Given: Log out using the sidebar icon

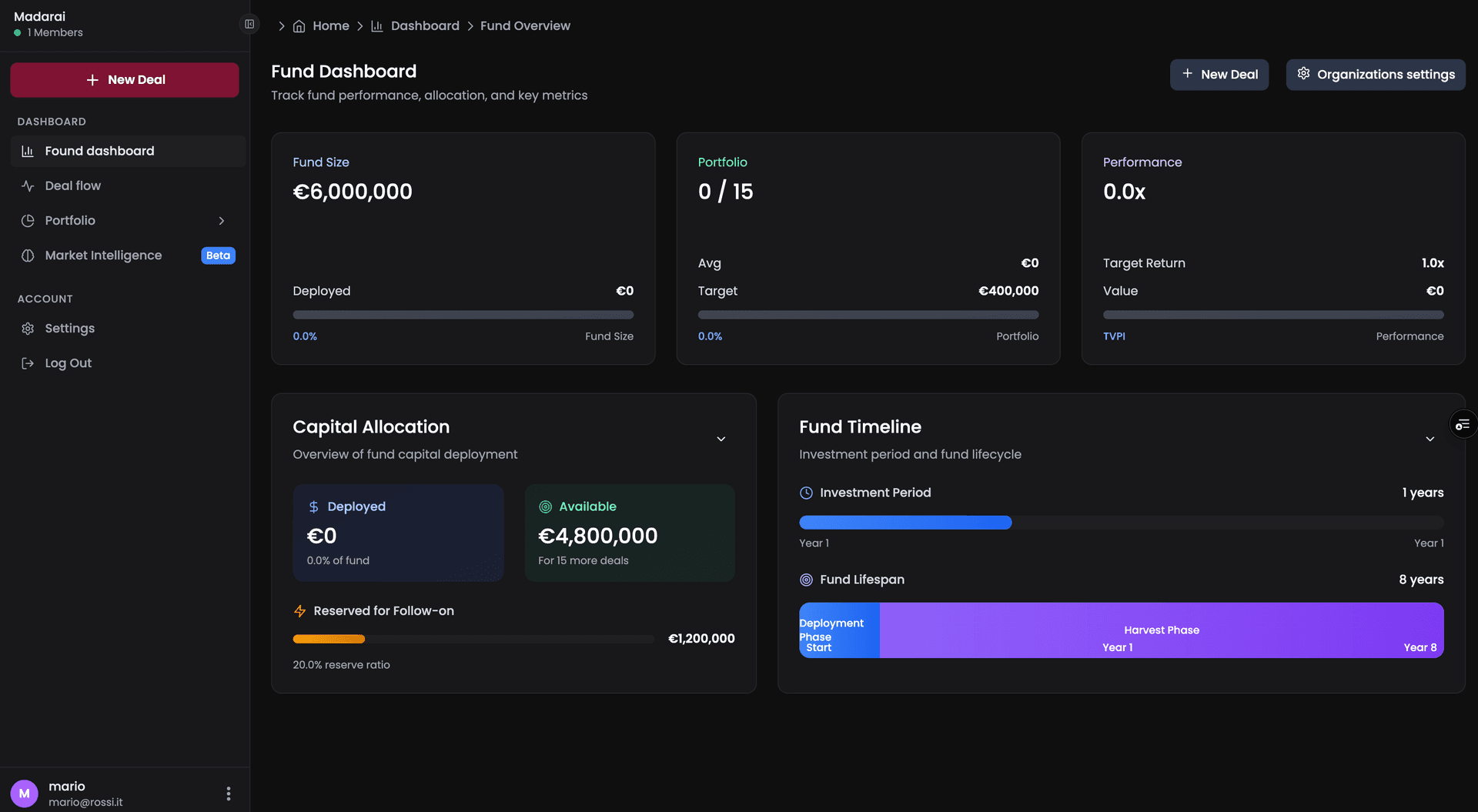Looking at the screenshot, I should tap(28, 363).
